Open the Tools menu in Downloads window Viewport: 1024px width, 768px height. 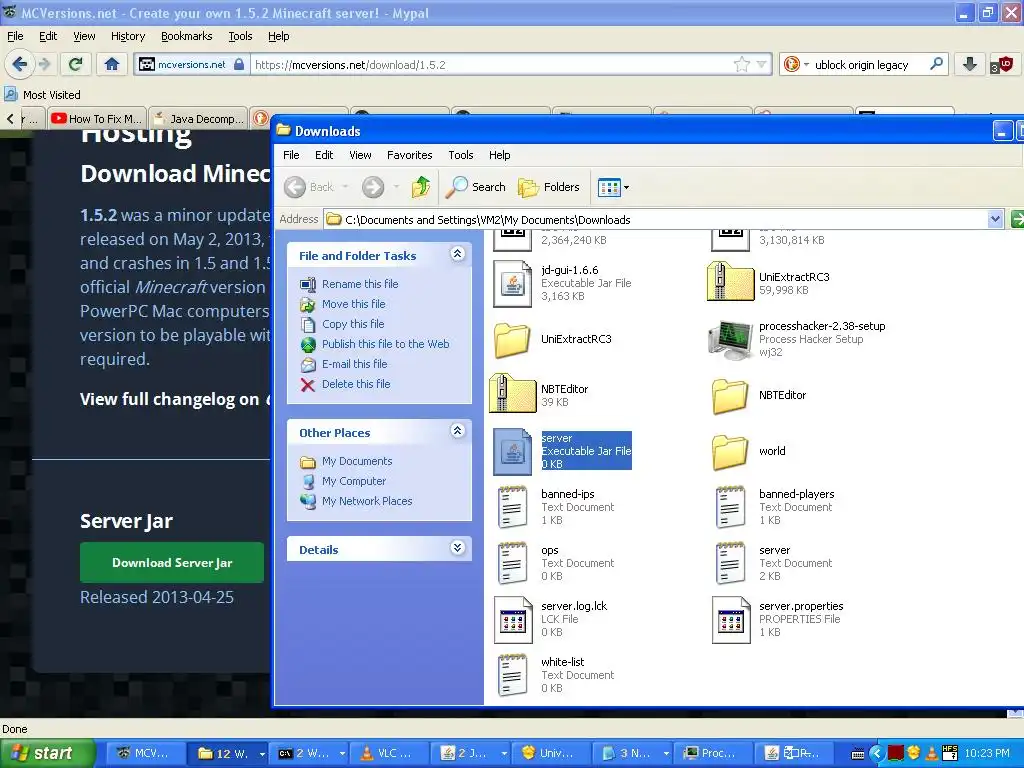pyautogui.click(x=460, y=155)
